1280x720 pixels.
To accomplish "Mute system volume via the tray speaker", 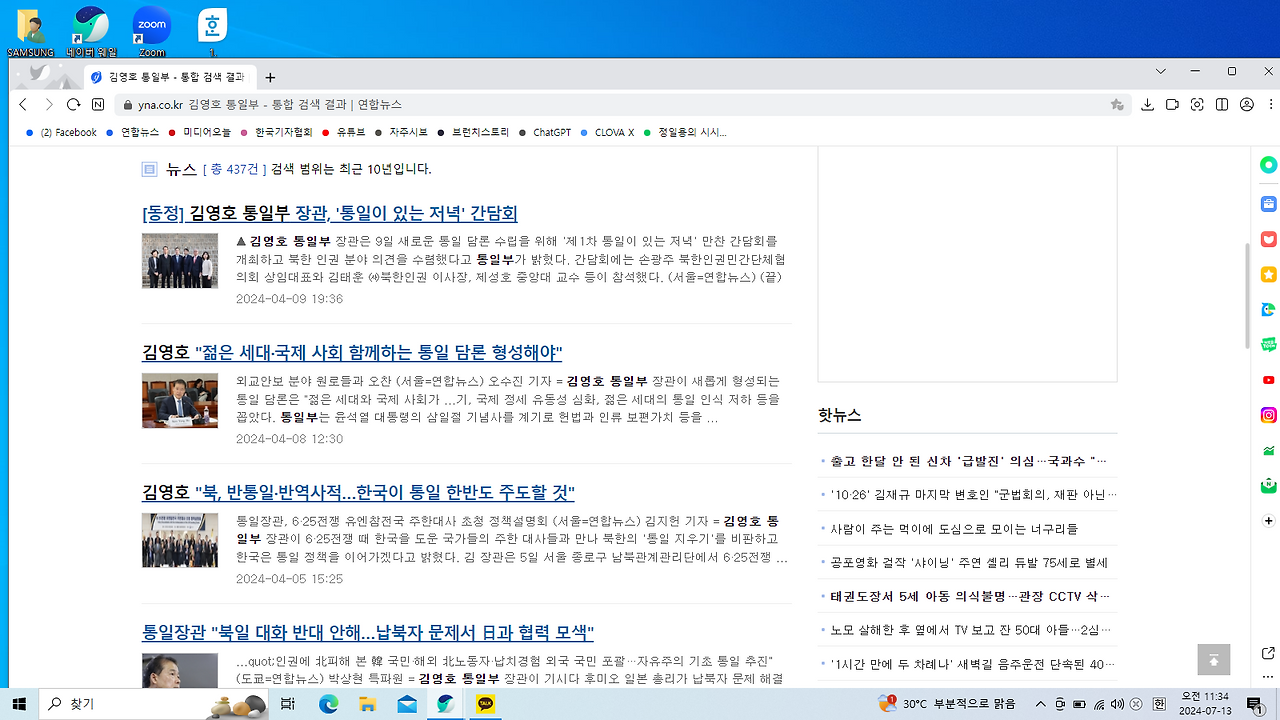I will (x=1117, y=706).
